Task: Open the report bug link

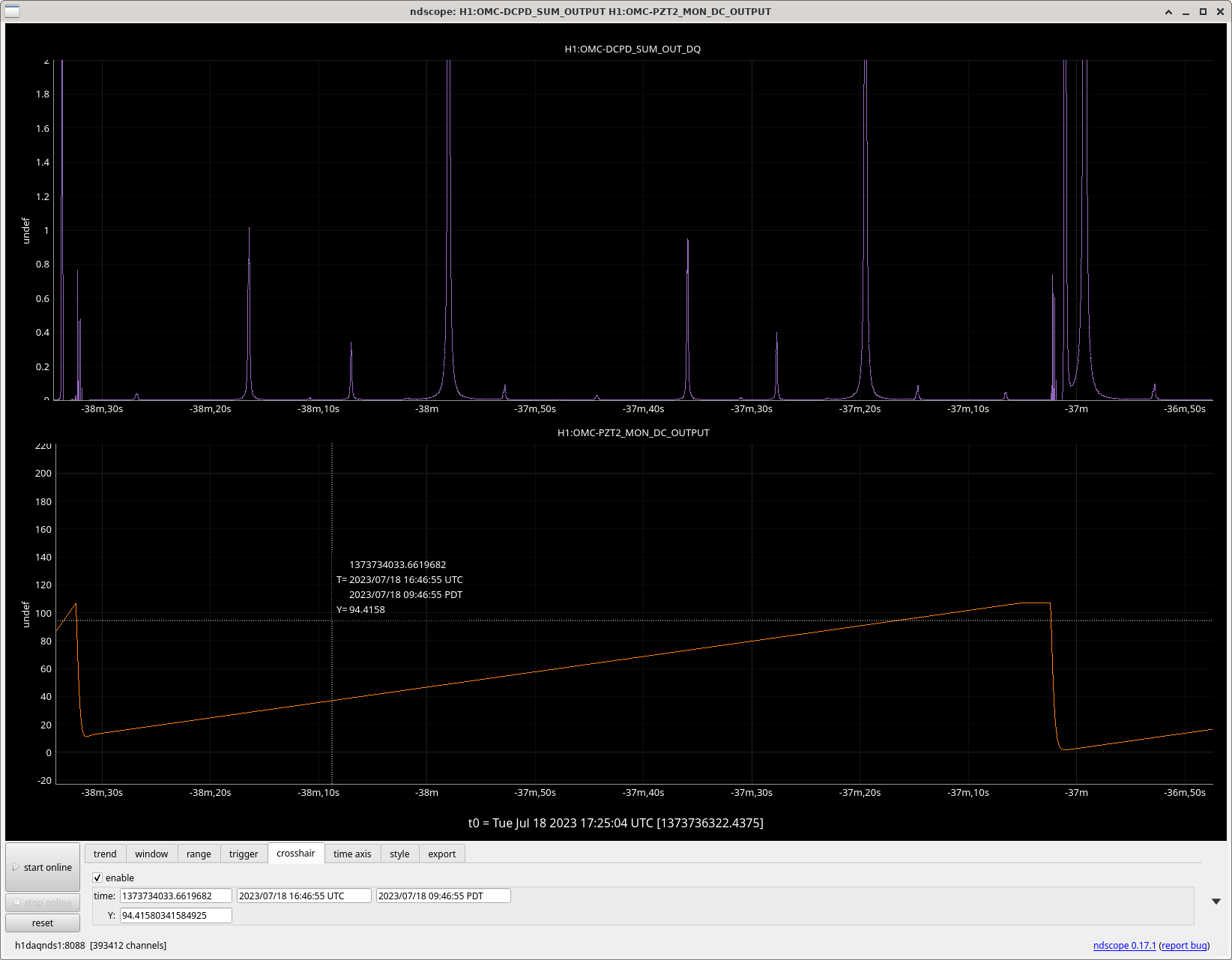Action: tap(1184, 945)
